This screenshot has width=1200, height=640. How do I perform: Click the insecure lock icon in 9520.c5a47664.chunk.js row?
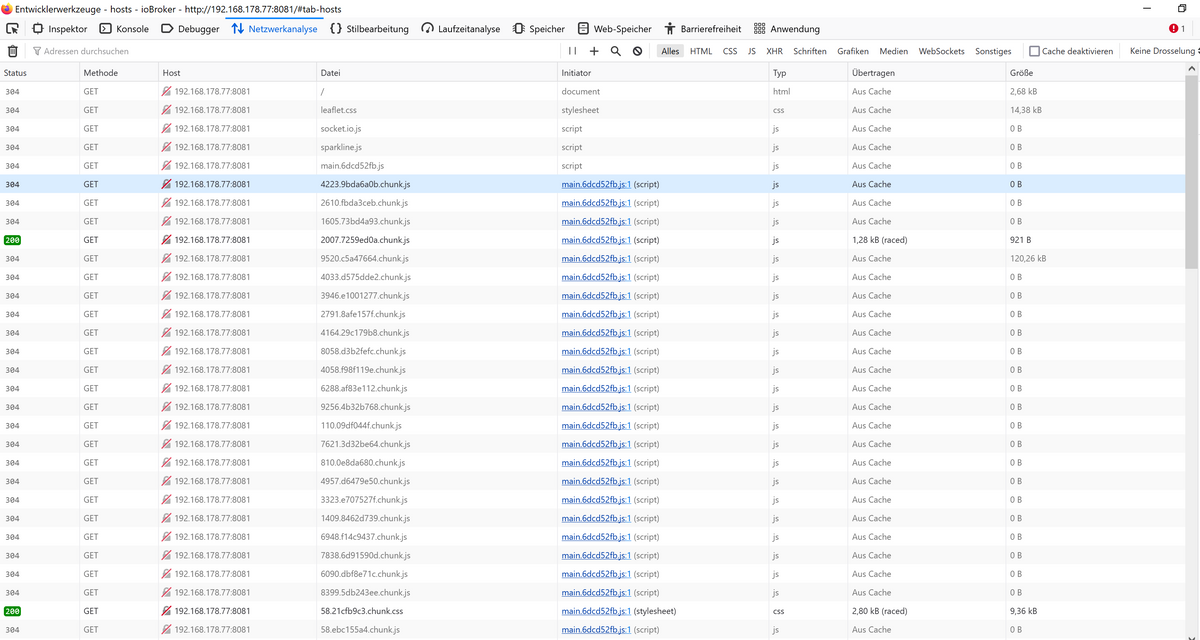pos(167,258)
